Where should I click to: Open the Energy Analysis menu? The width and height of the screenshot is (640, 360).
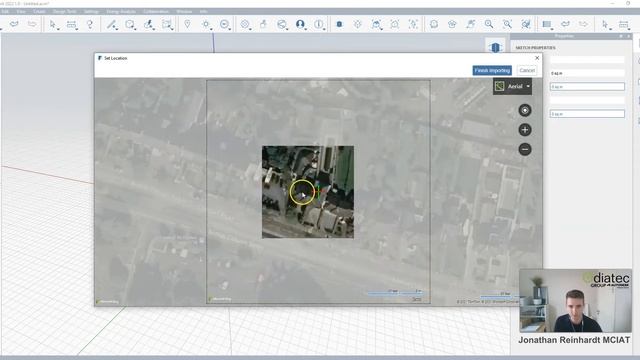[121, 11]
